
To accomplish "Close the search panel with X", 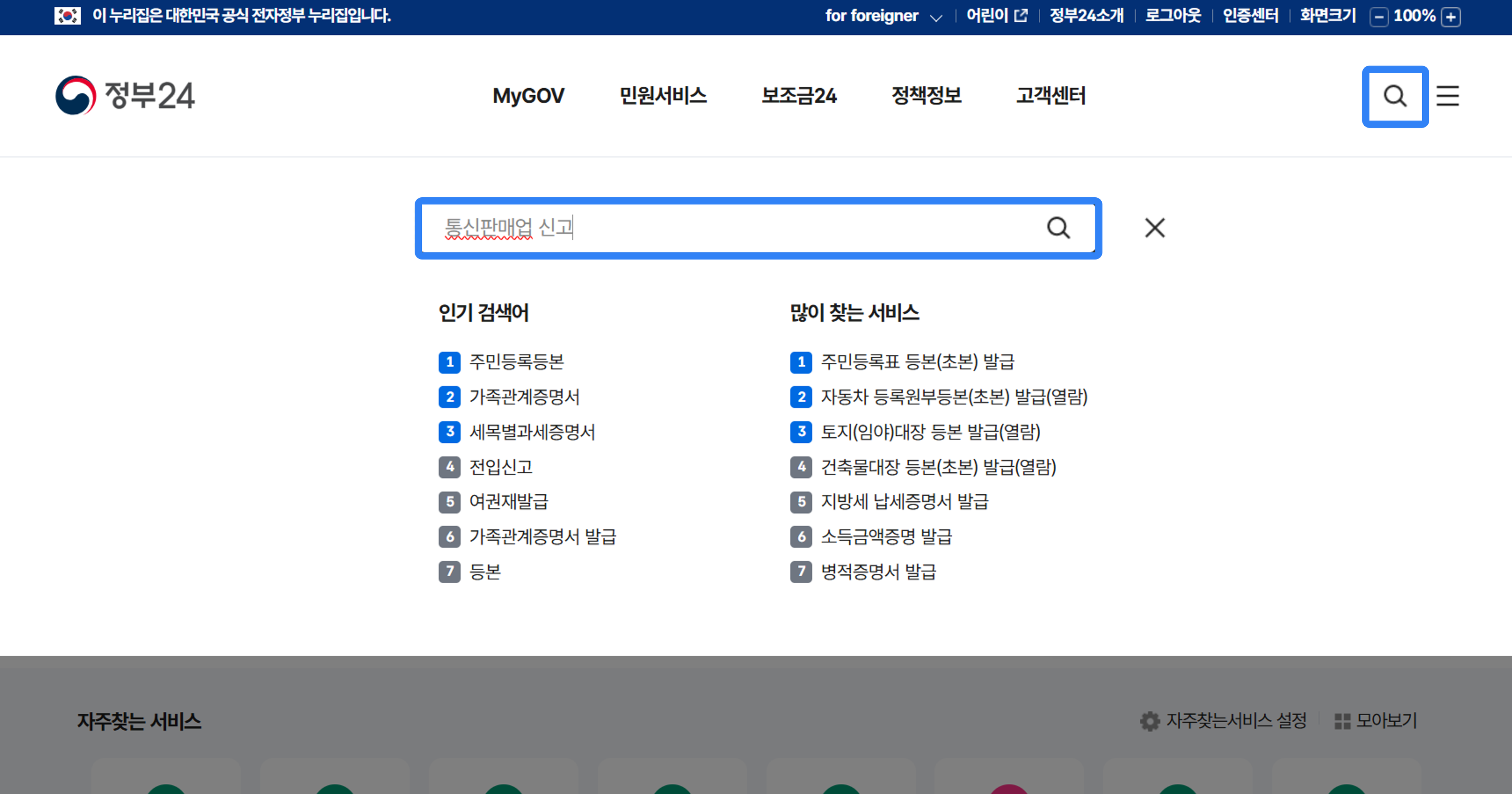I will [x=1154, y=228].
